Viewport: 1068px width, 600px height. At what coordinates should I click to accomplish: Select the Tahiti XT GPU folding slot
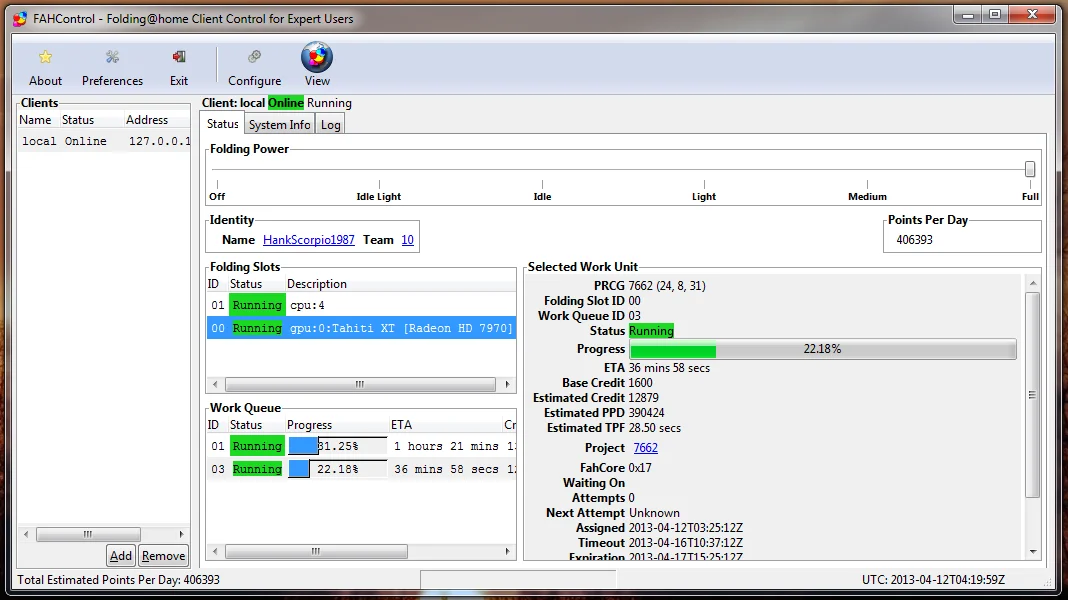[x=361, y=328]
